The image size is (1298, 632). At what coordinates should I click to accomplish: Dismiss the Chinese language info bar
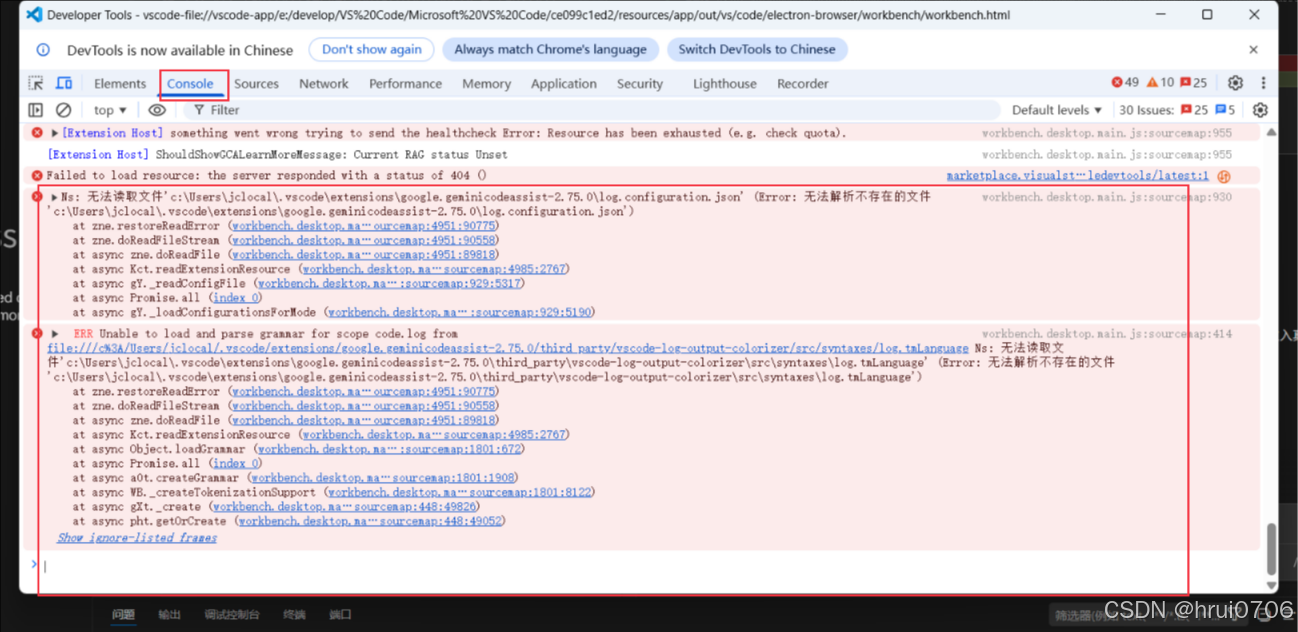1253,49
